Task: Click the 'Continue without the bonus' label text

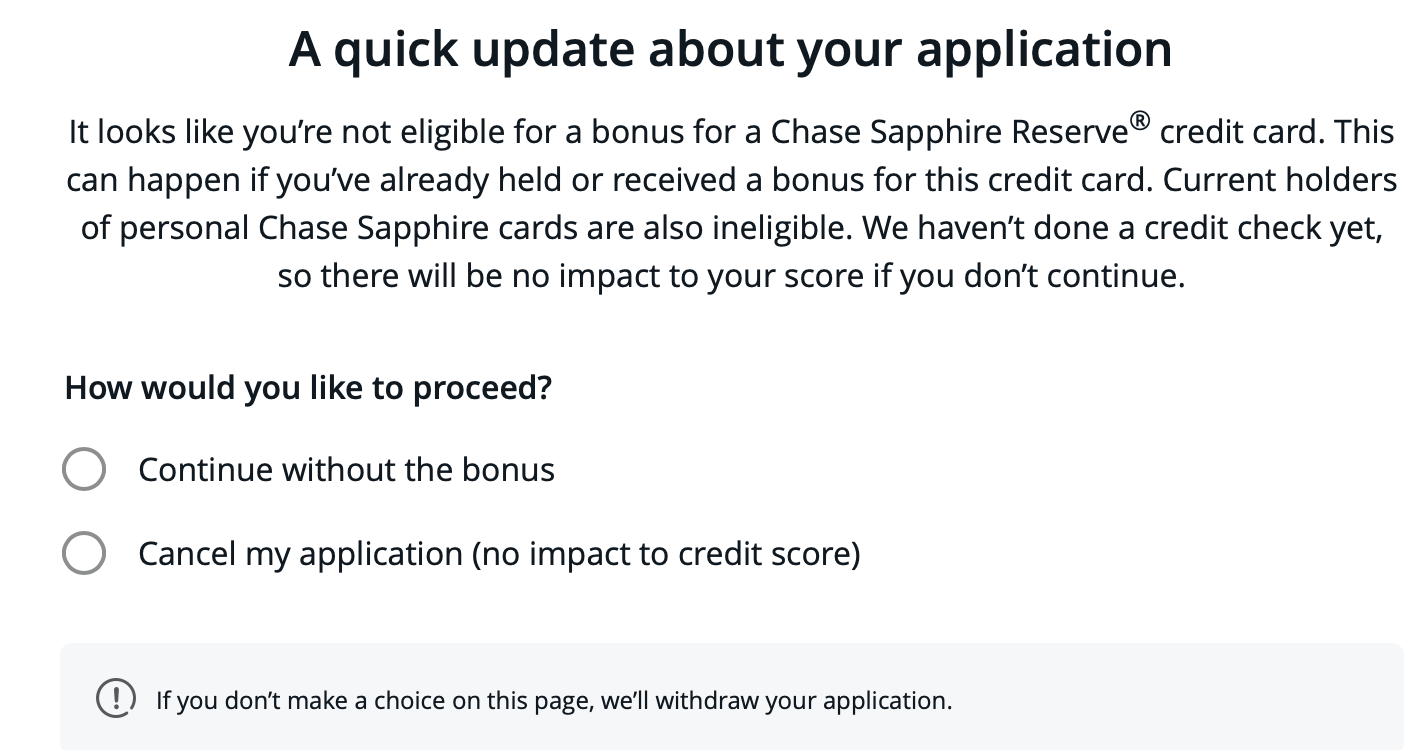Action: (x=347, y=469)
